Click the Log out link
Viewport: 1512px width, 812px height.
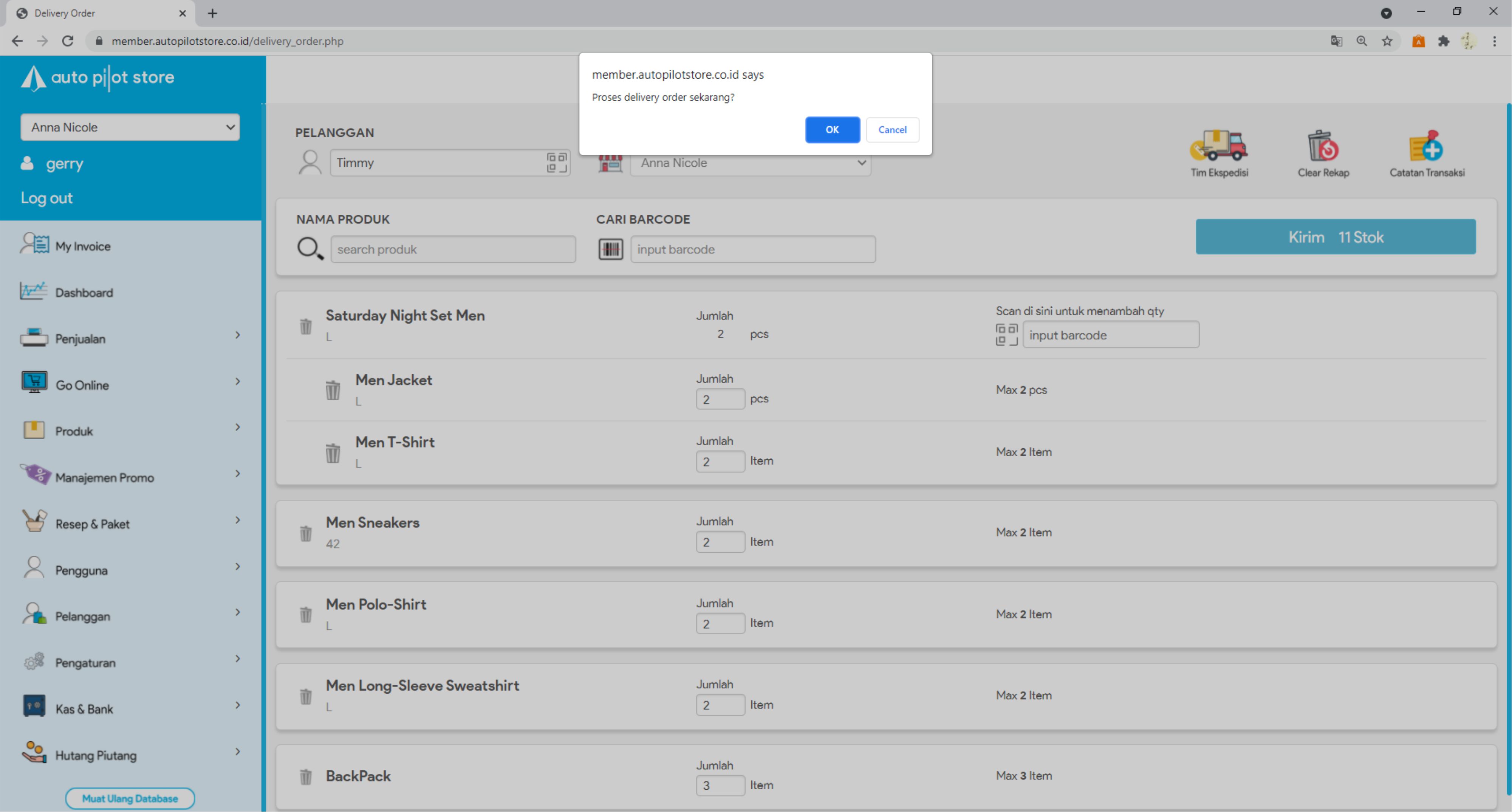47,198
